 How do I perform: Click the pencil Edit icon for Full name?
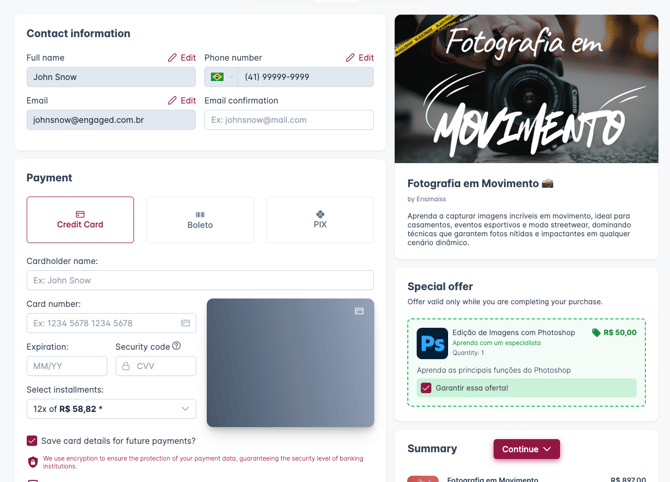(x=172, y=58)
